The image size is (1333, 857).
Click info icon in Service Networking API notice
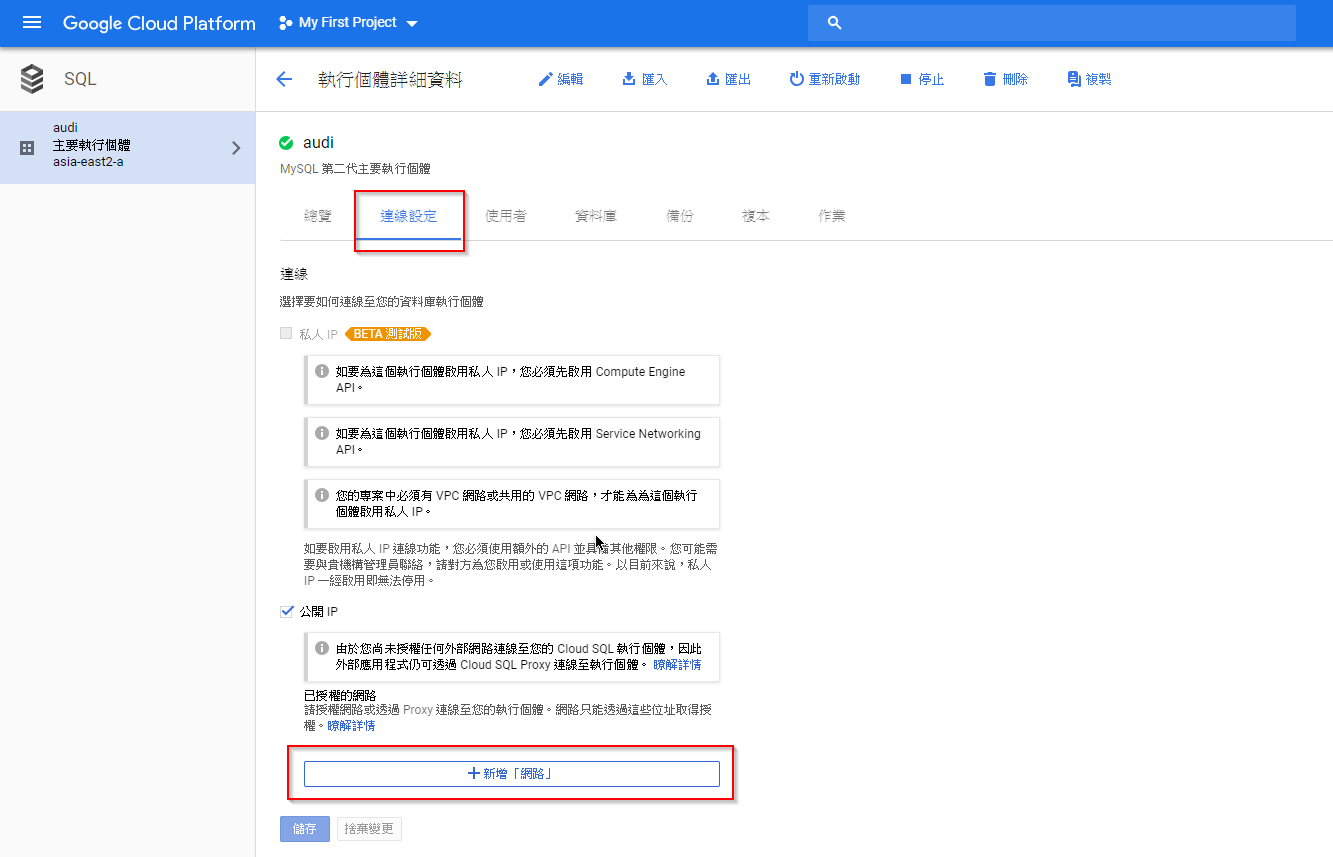coord(322,434)
